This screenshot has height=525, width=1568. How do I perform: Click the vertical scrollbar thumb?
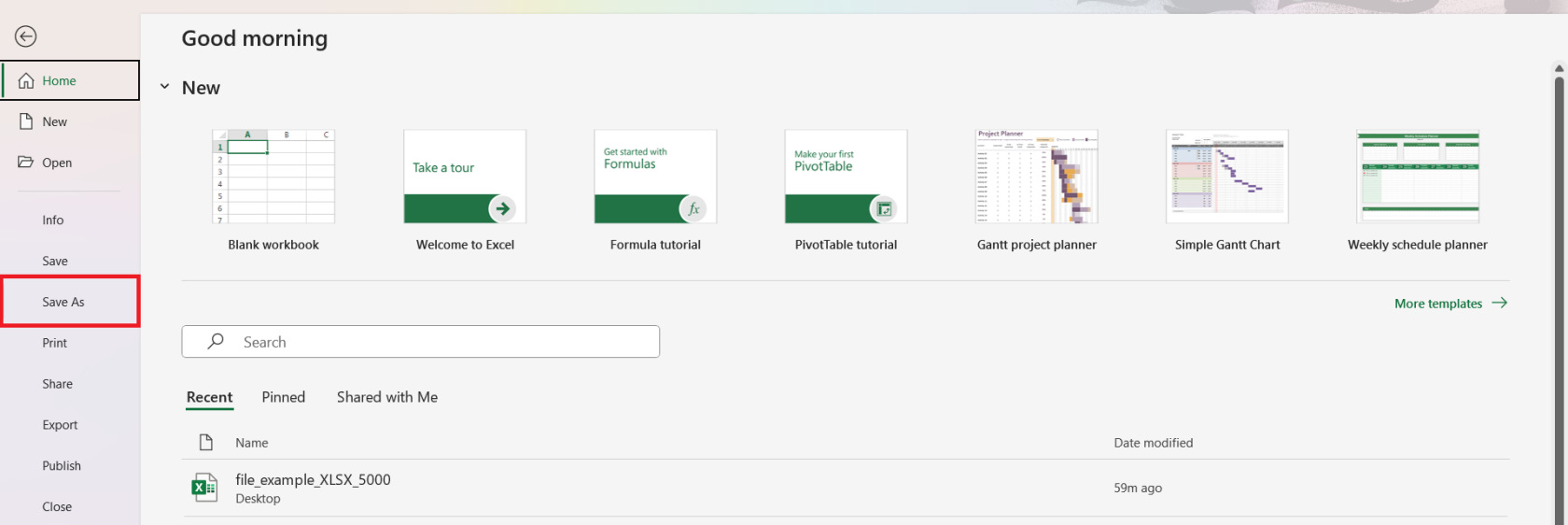click(x=1559, y=299)
